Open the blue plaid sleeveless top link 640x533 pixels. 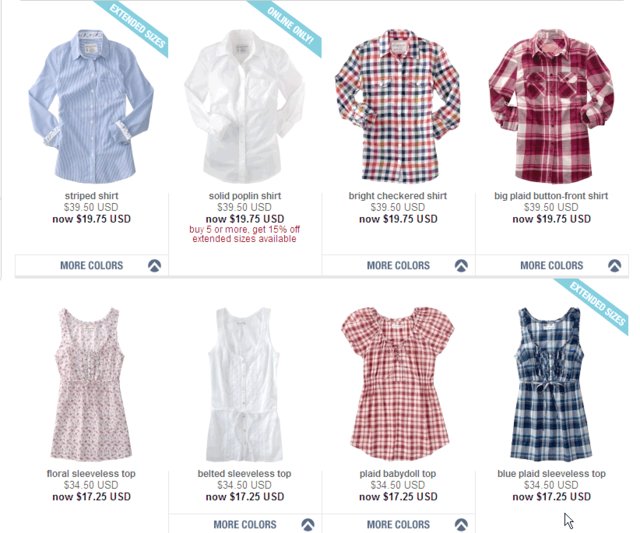pos(551,474)
